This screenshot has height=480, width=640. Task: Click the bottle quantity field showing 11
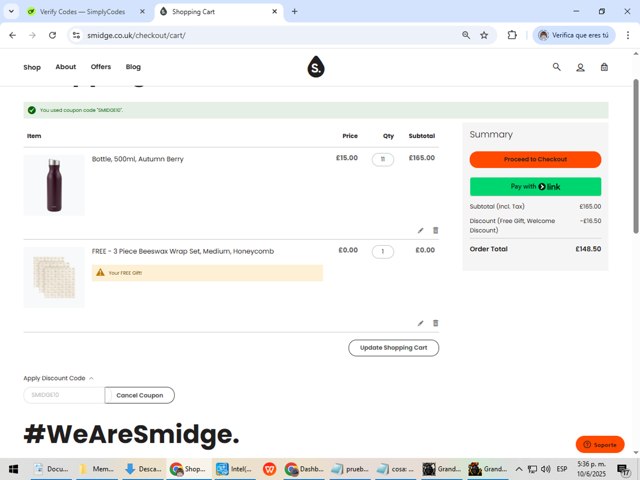click(x=383, y=159)
